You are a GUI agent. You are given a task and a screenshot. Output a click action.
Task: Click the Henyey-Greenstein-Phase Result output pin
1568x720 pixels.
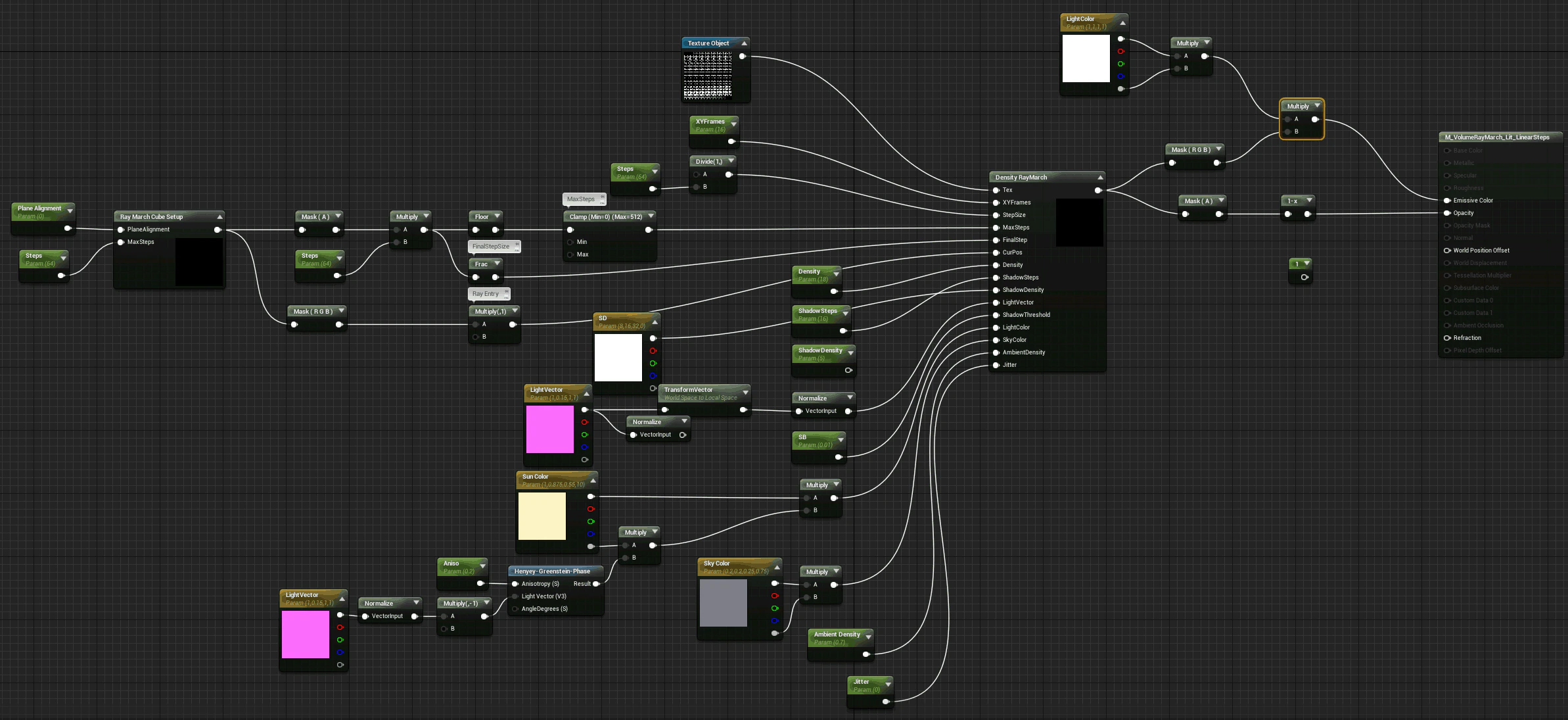tap(596, 584)
